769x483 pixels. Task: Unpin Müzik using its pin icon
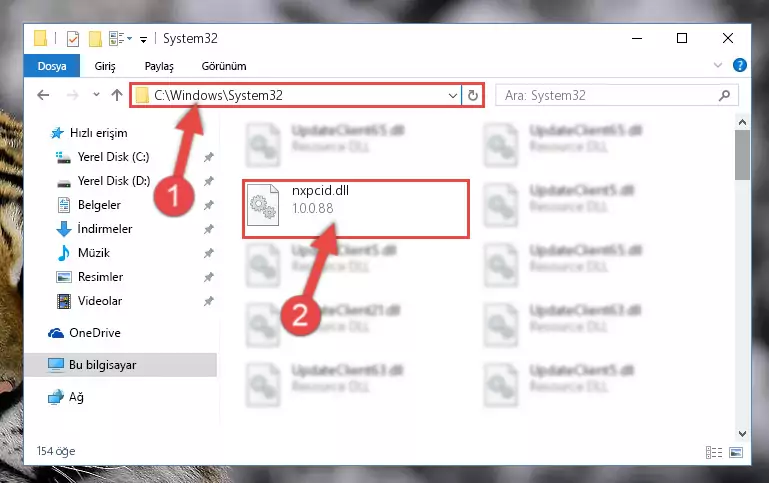[208, 253]
